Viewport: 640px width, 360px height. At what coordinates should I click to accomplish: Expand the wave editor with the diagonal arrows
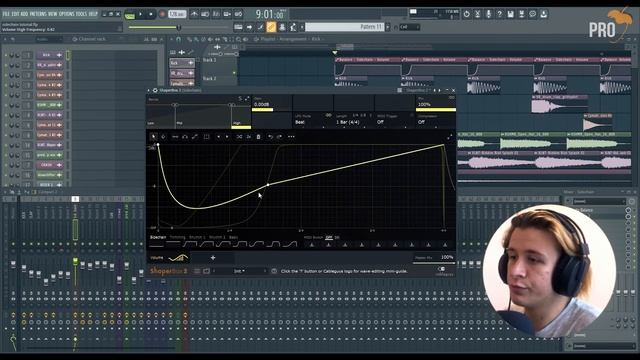coord(449,138)
